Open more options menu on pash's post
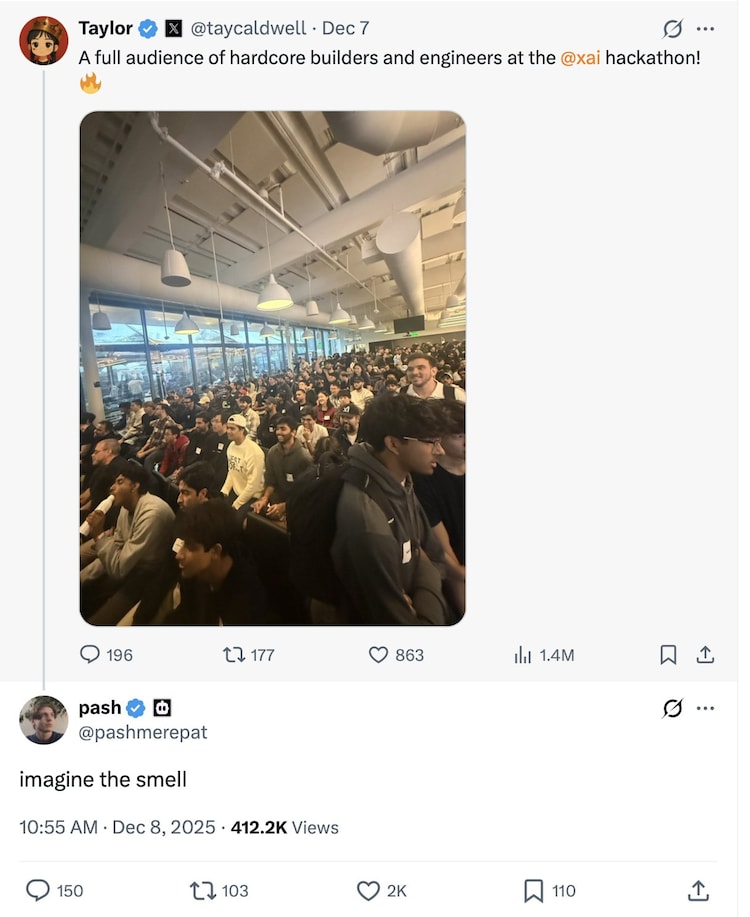The height and width of the screenshot is (917, 750). pyautogui.click(x=706, y=708)
